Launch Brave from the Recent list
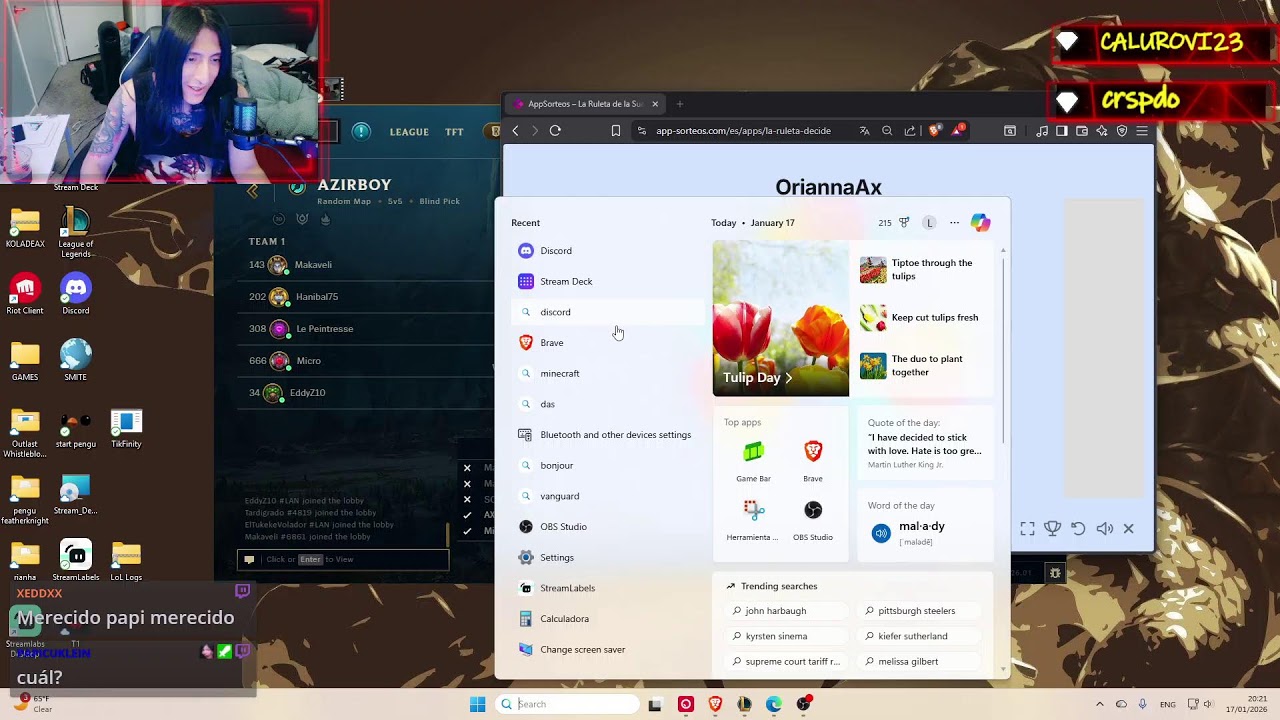Screen dimensions: 1280x720 [x=607, y=343]
